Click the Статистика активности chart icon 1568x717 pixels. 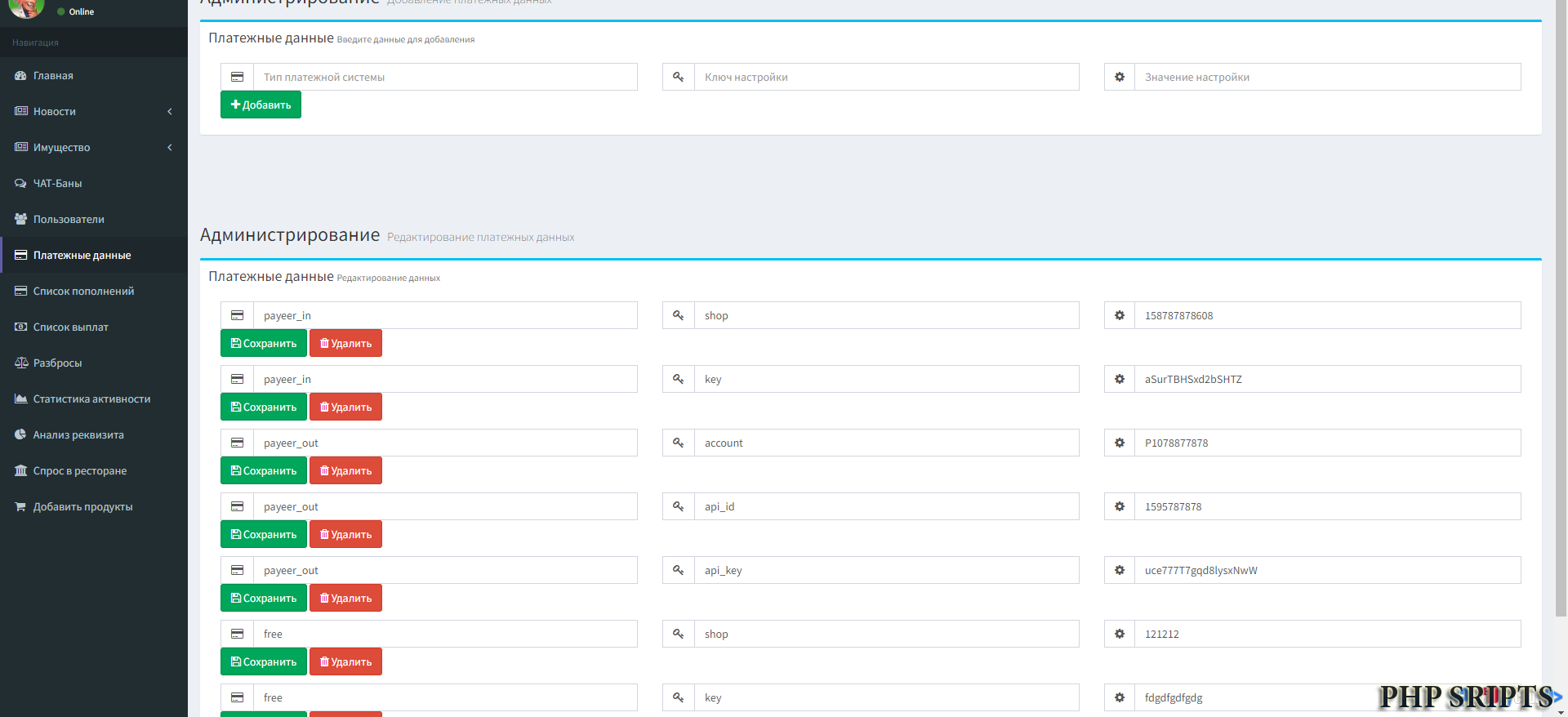[20, 399]
